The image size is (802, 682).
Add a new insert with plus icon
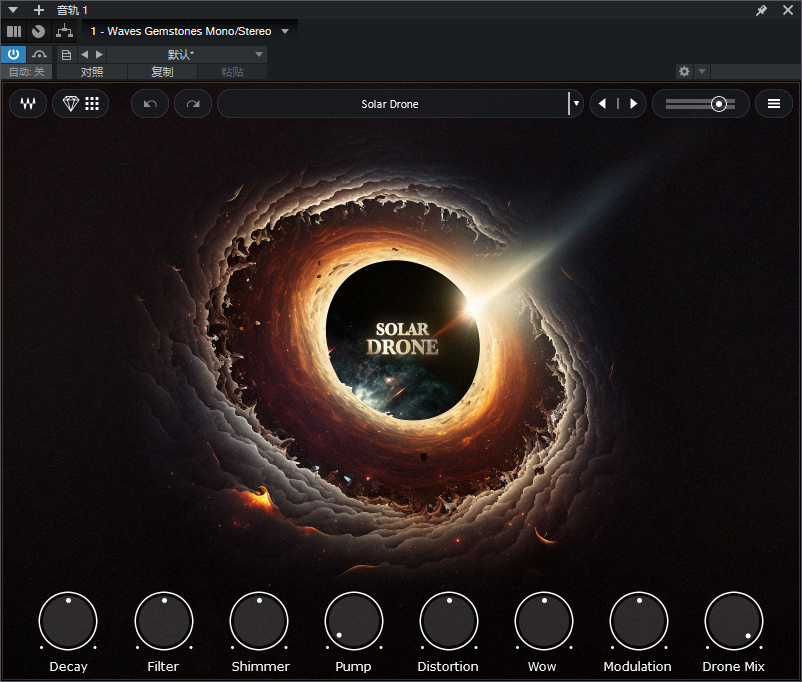point(38,10)
